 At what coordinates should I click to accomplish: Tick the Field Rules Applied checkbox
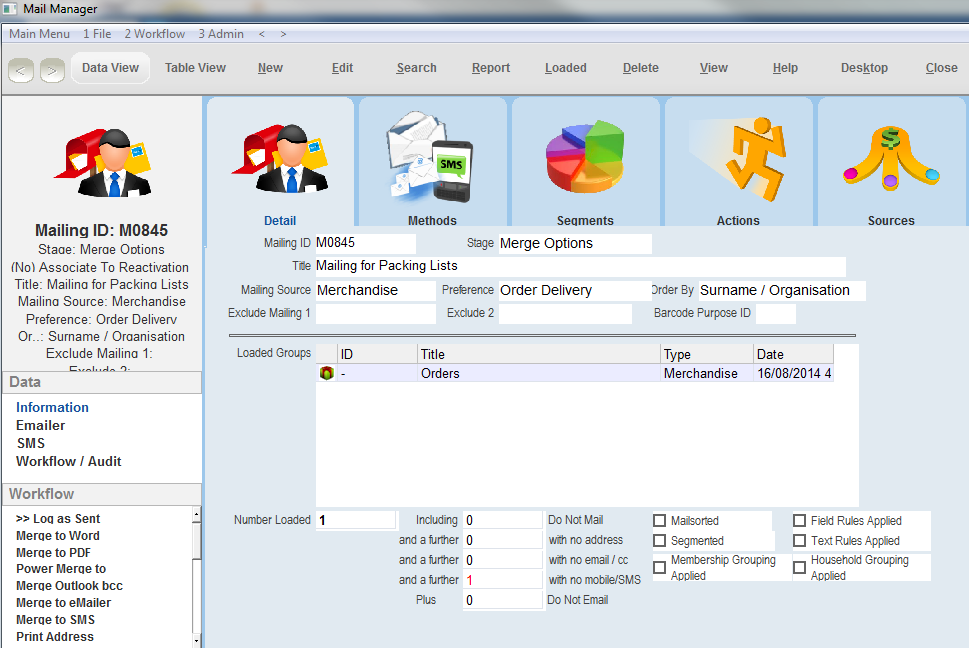[x=799, y=521]
